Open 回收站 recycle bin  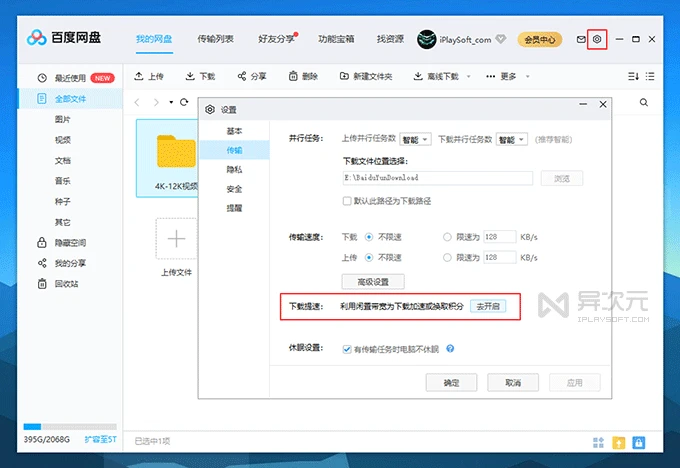click(x=58, y=284)
